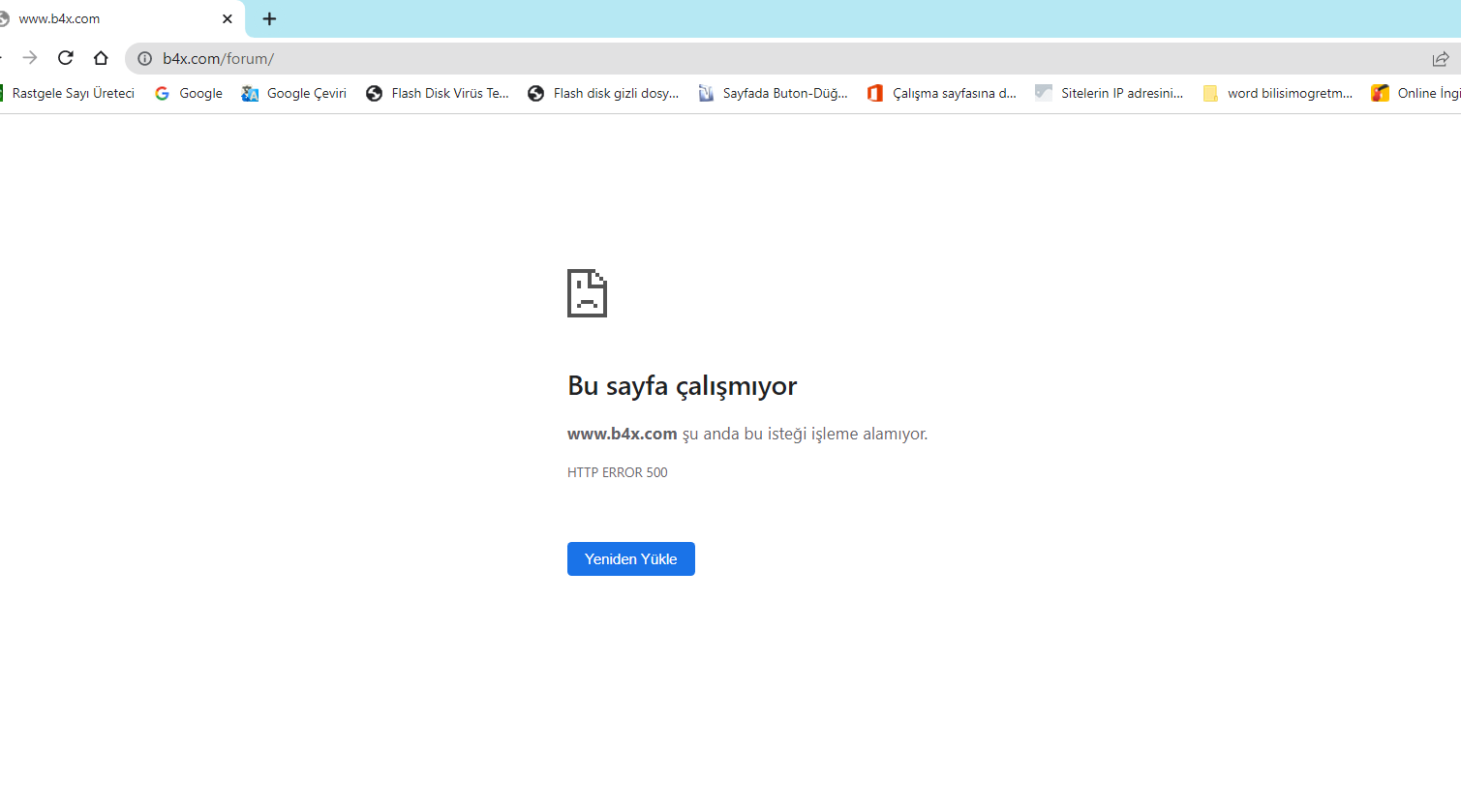Open the Google bookmark
Viewport: 1461px width, 812px height.
pyautogui.click(x=189, y=93)
